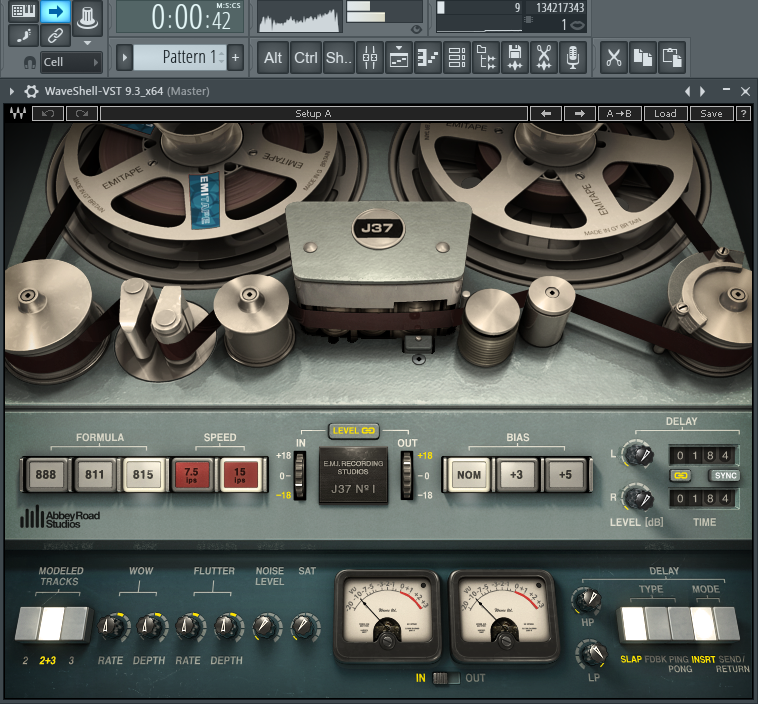Click the microphone recording icon
This screenshot has height=704, width=758.
coord(573,57)
